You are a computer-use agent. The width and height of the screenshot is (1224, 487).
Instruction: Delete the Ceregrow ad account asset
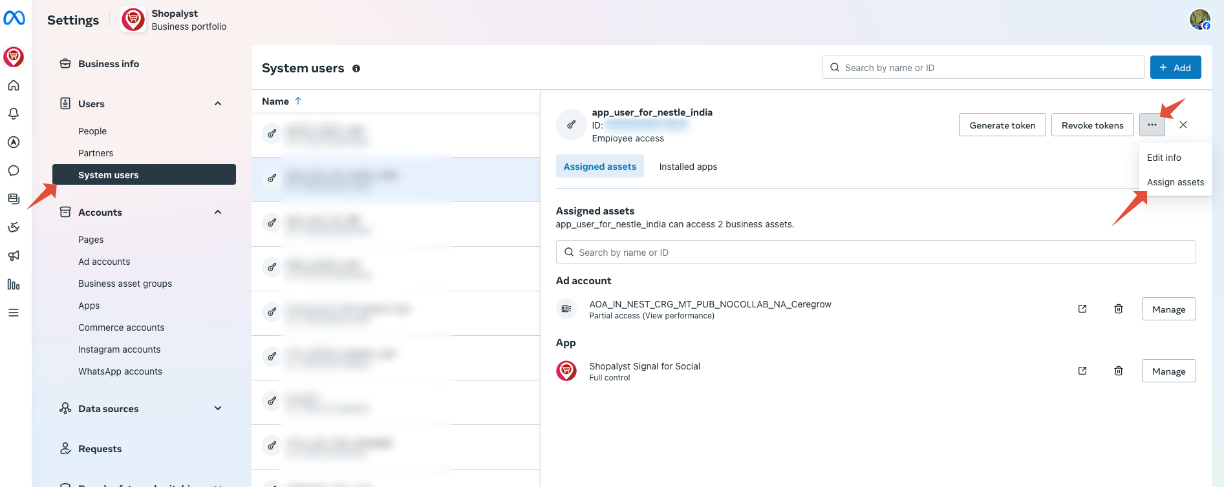pyautogui.click(x=1118, y=309)
